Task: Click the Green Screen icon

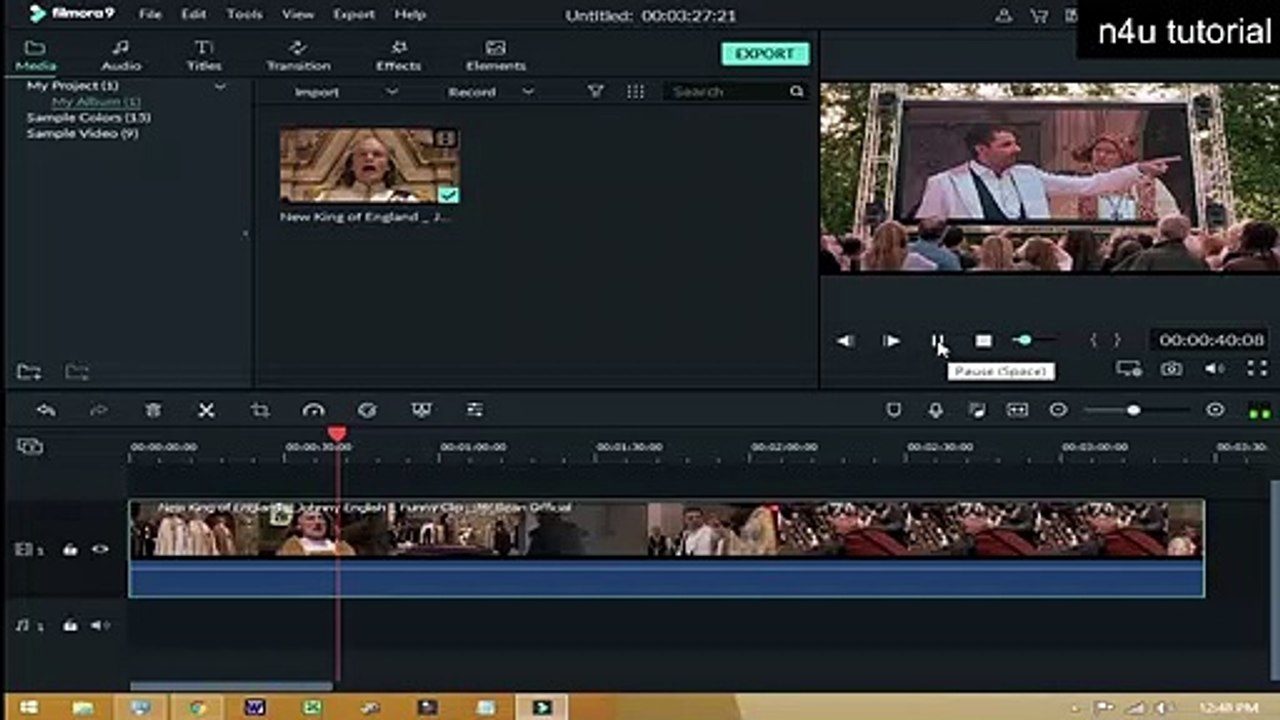Action: click(421, 410)
